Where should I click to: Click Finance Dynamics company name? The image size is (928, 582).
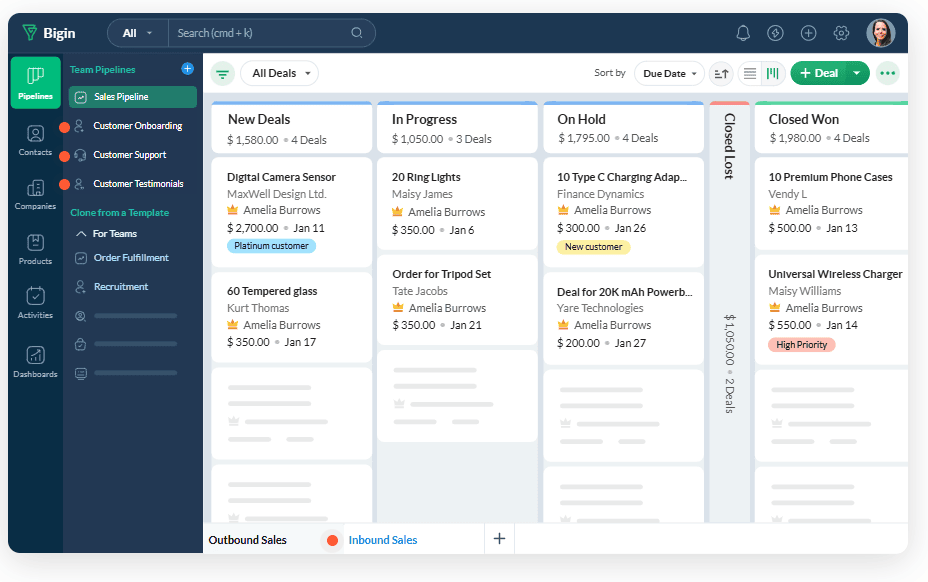tap(600, 194)
